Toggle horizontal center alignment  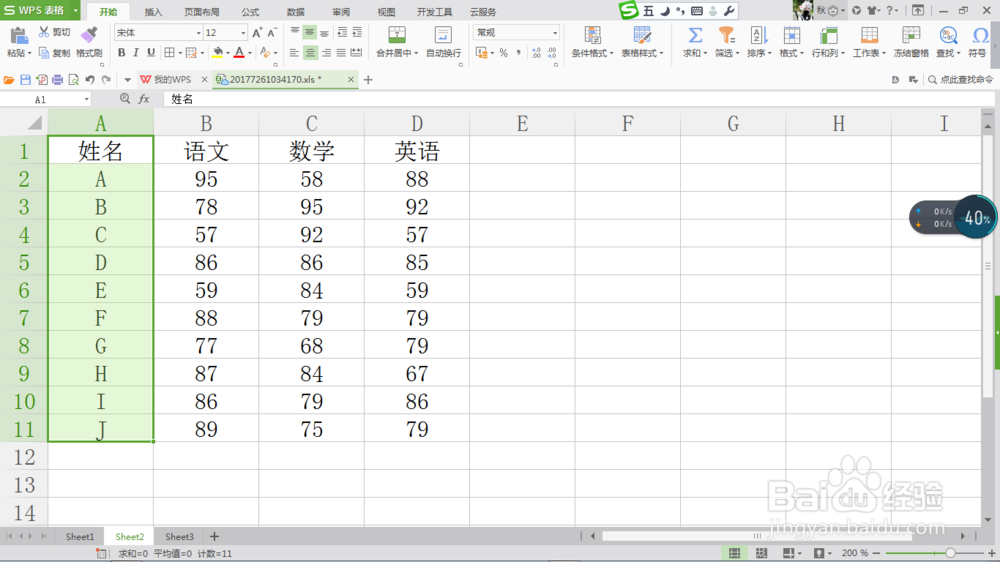coord(310,53)
